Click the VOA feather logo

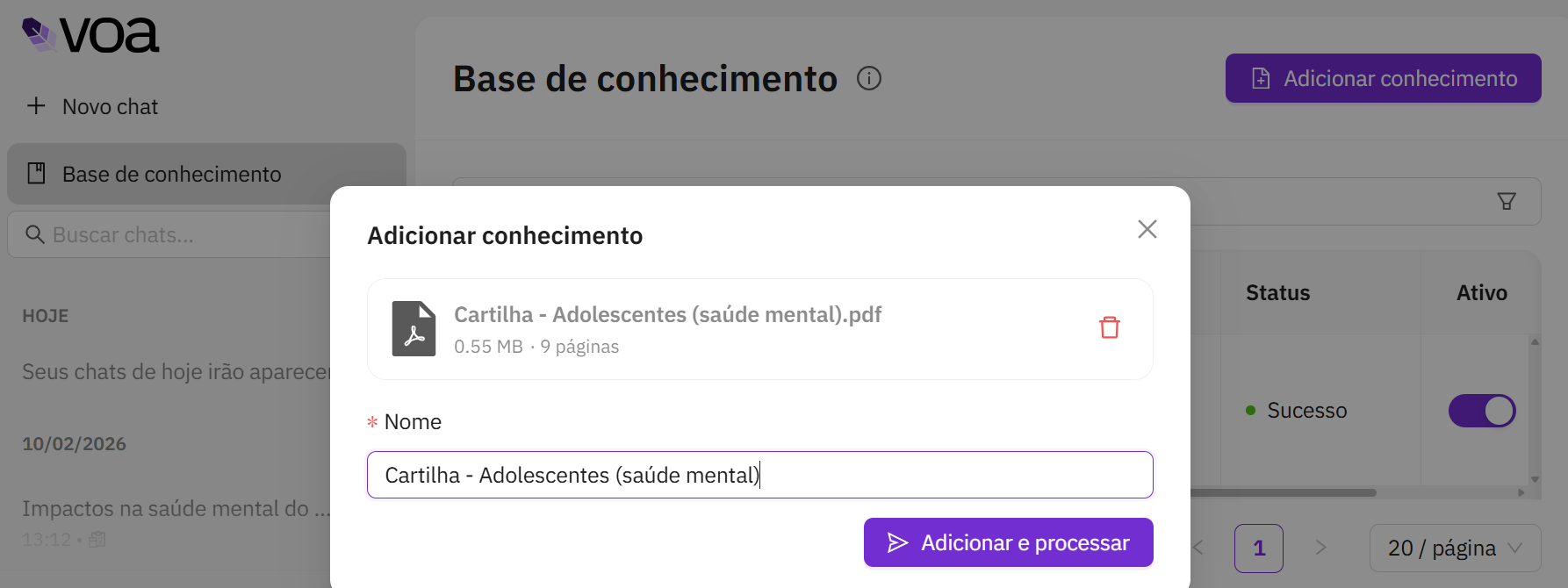40,35
